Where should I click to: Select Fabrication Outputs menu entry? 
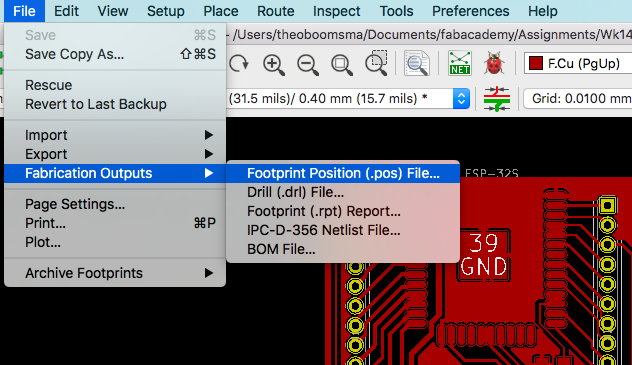point(115,173)
